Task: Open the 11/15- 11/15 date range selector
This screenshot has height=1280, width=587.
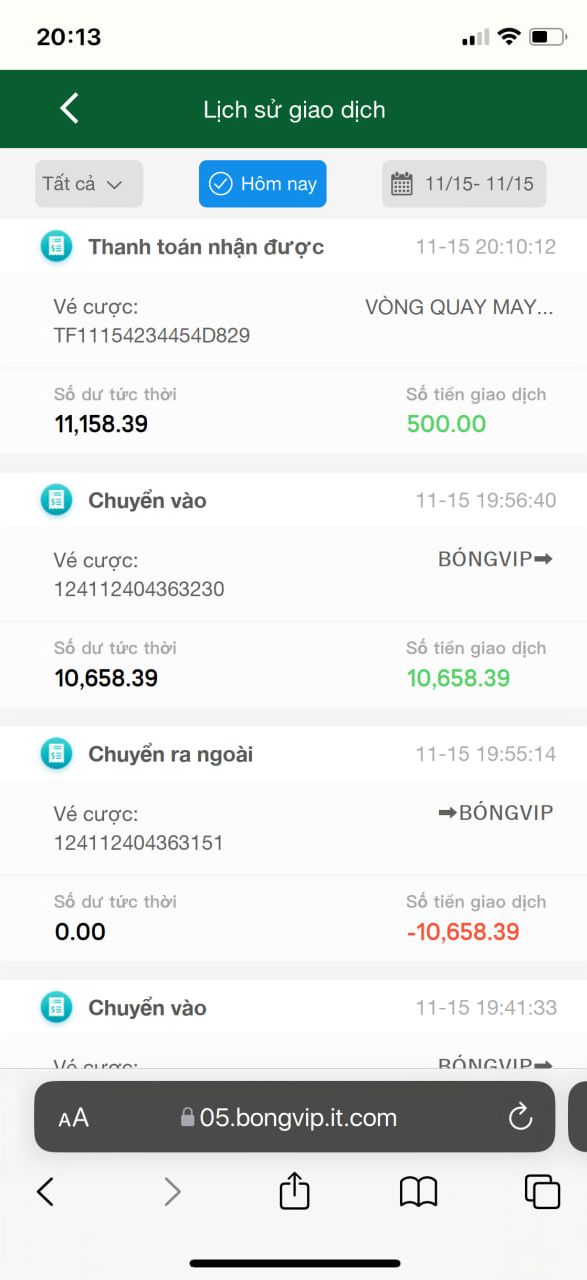Action: (464, 184)
